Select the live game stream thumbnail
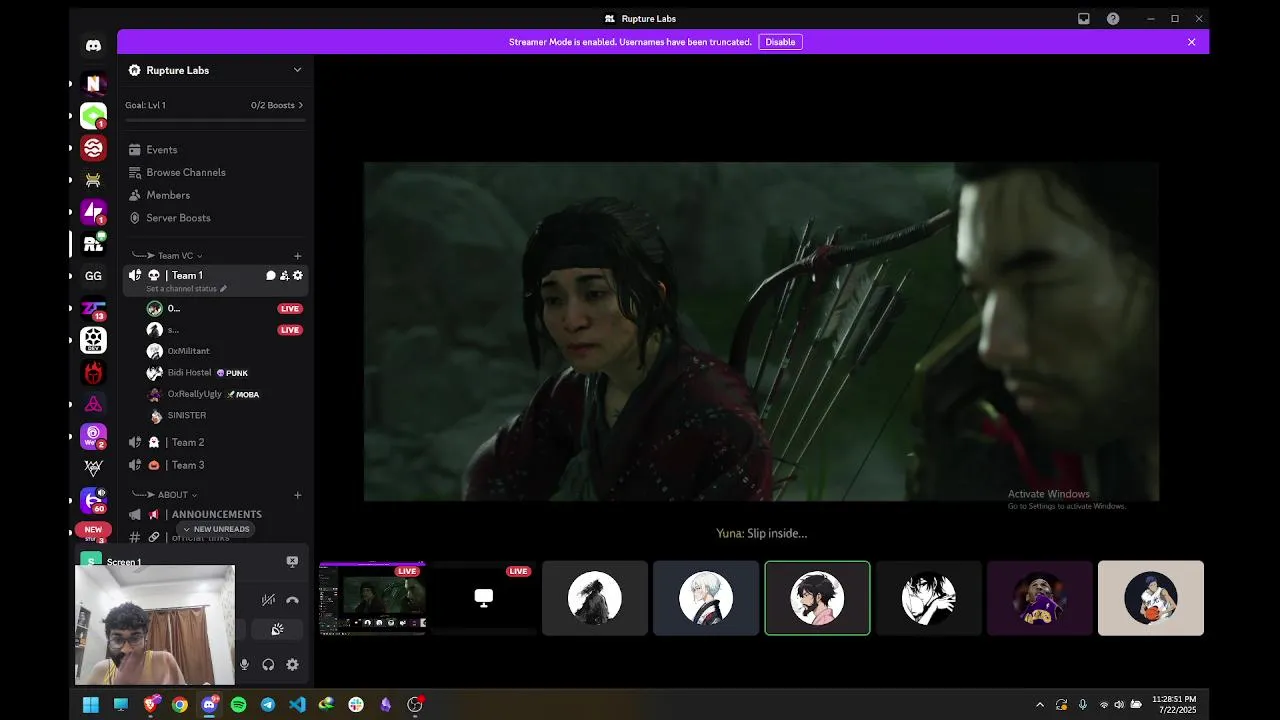Screen dimensions: 1280x720 372,598
